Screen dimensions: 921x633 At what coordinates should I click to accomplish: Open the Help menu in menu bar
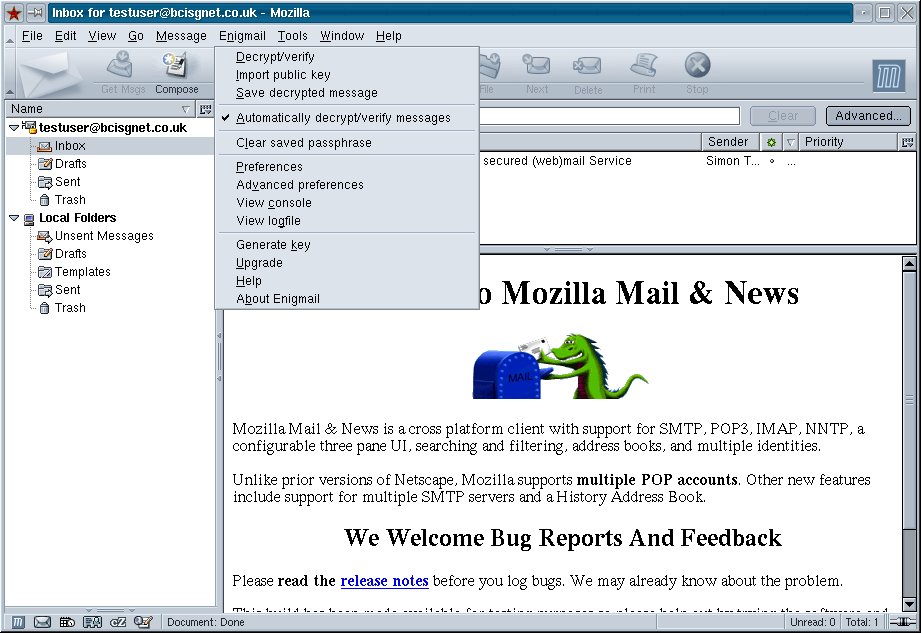388,36
